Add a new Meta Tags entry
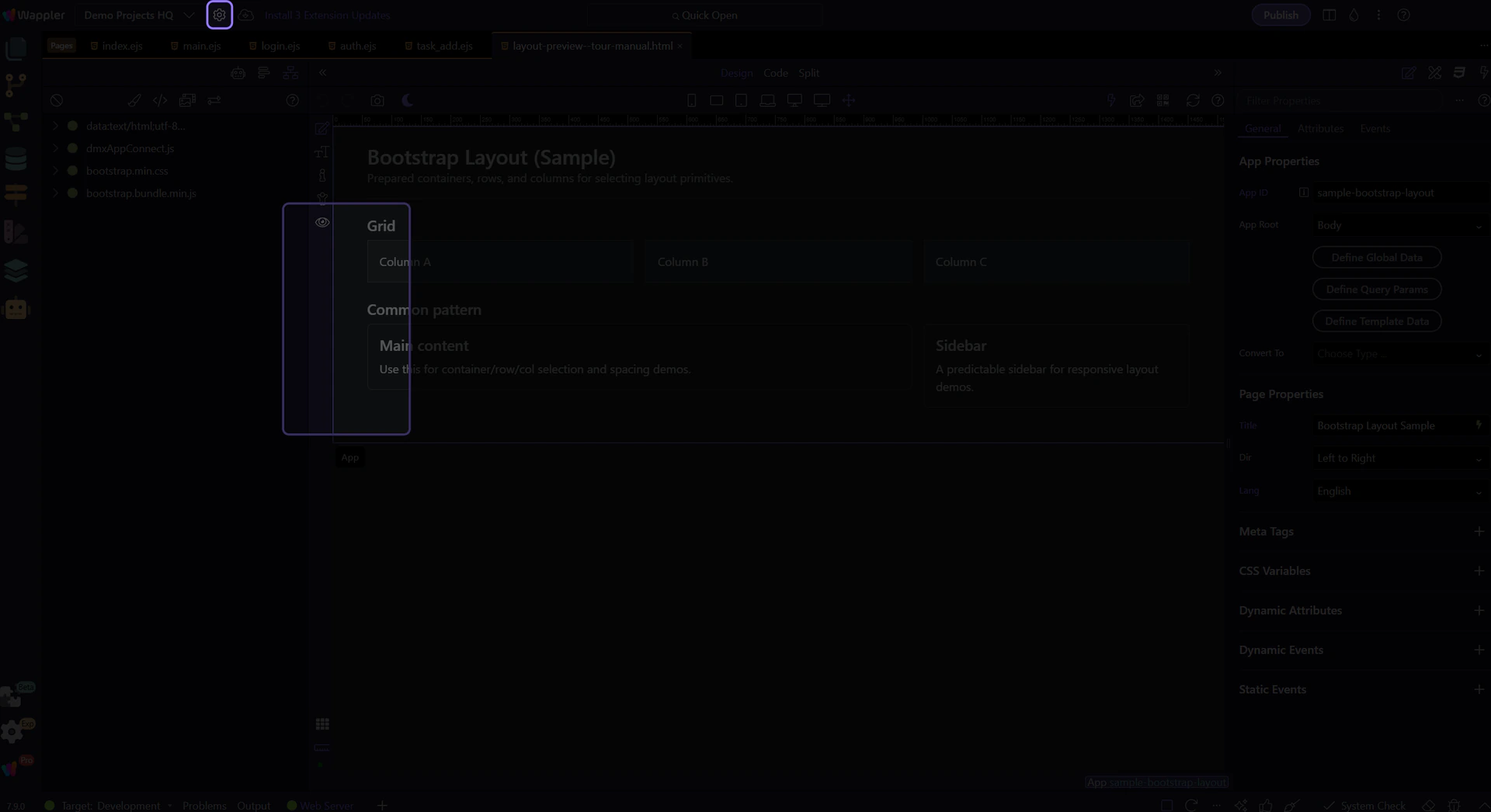Viewport: 1491px width, 812px height. pos(1479,532)
